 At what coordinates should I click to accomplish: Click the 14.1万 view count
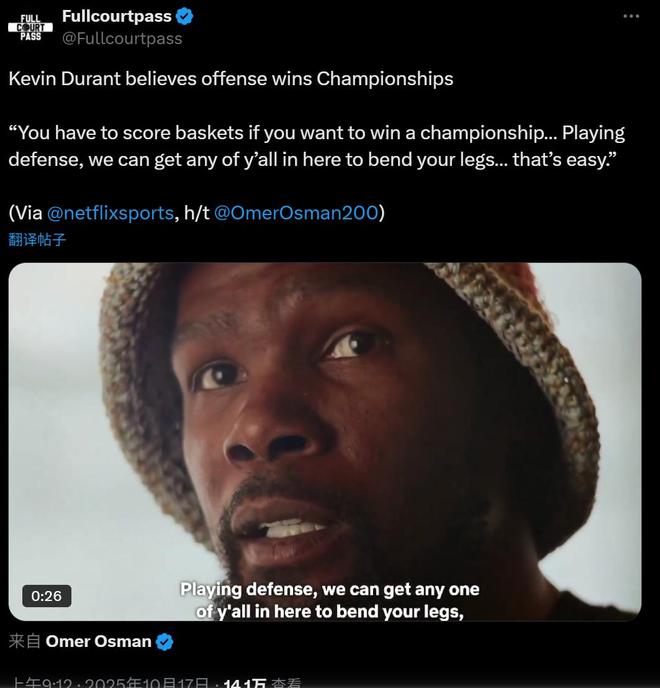[244, 683]
